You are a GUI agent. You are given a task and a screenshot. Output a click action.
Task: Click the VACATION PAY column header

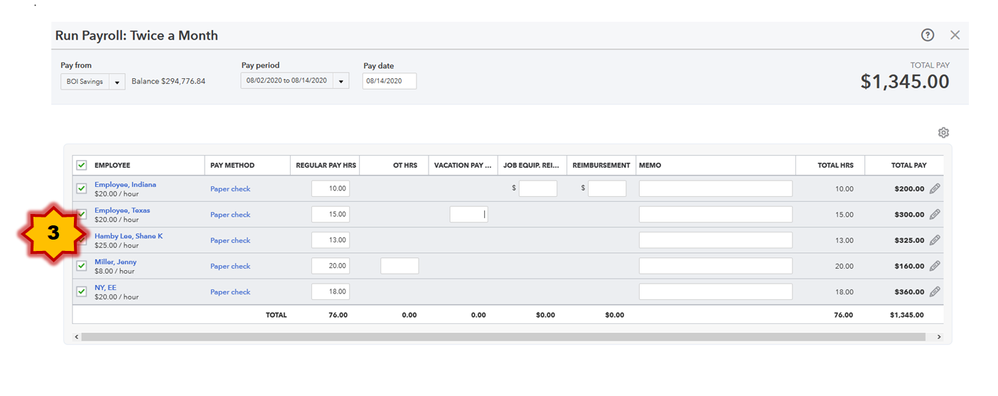click(463, 166)
